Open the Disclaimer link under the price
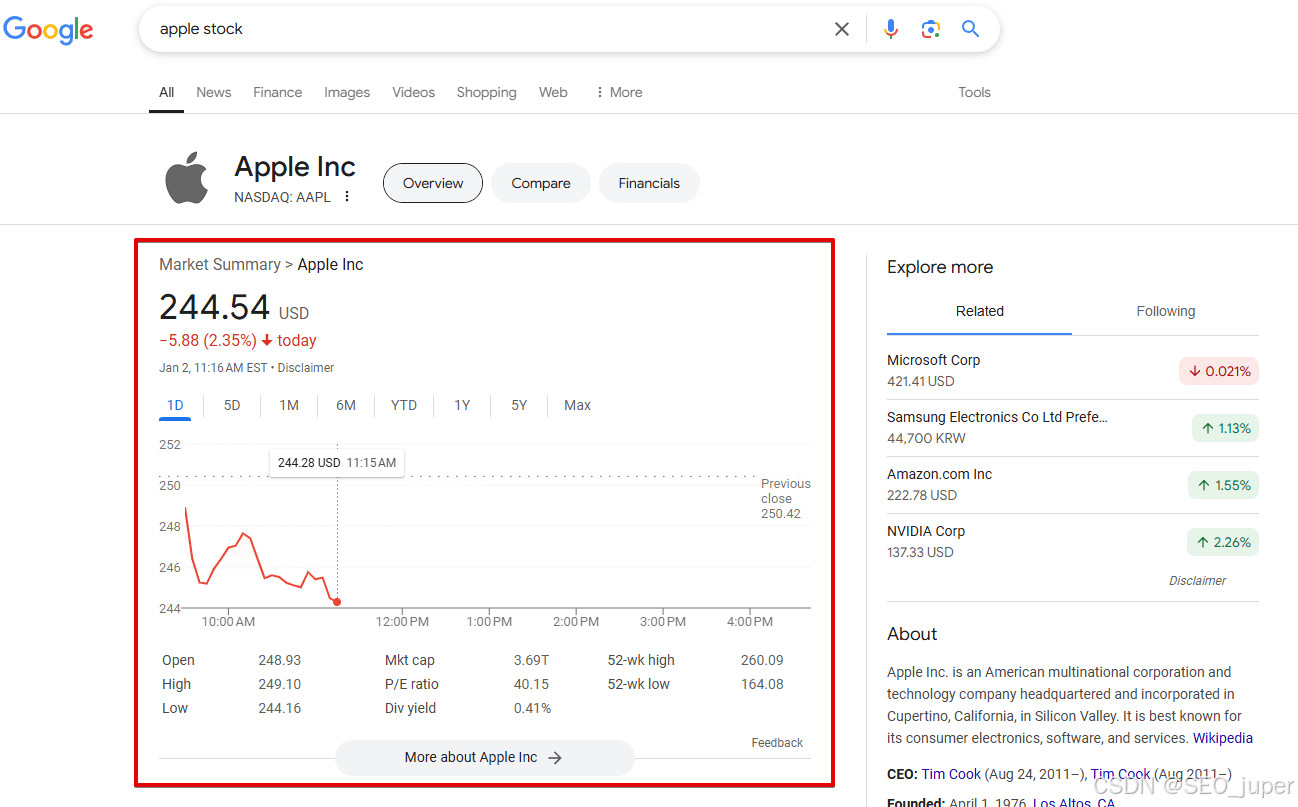Viewport: 1298px width, 807px height. (x=306, y=368)
